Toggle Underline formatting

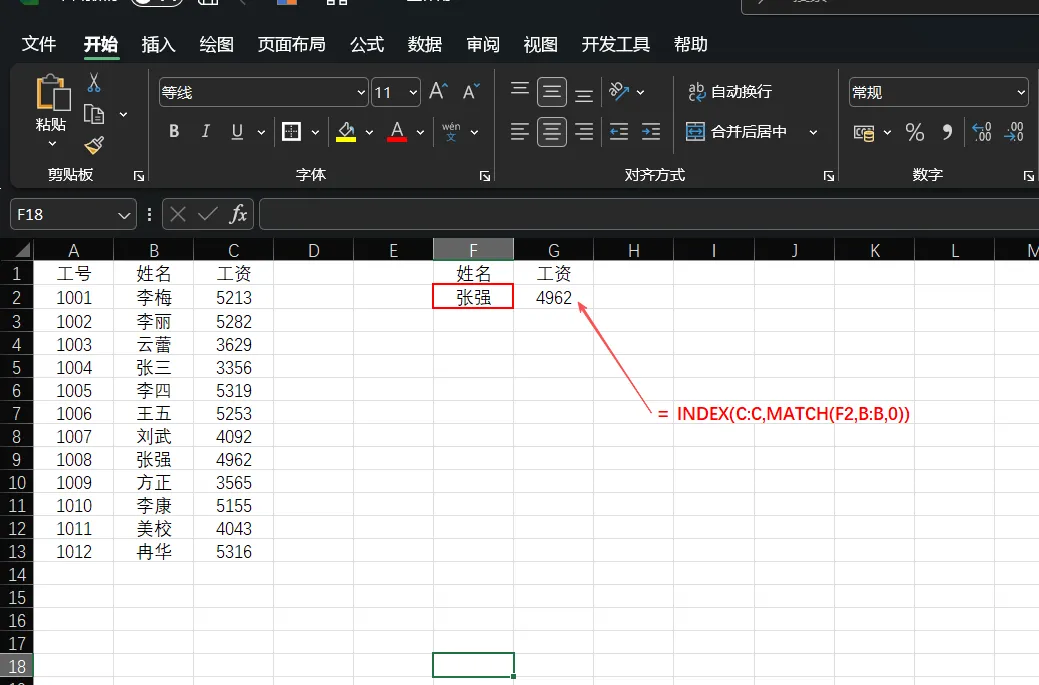(x=237, y=132)
